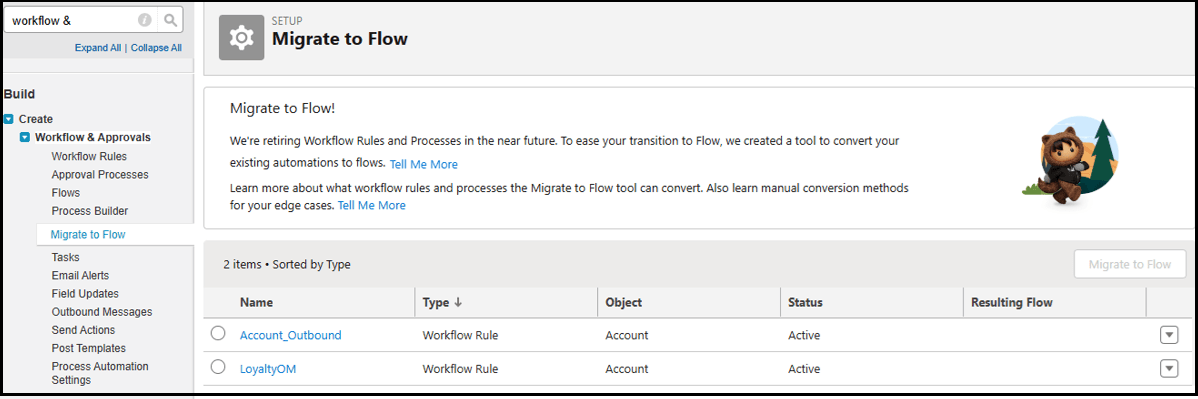Image resolution: width=1198 pixels, height=399 pixels.
Task: Select the Account_Outbound radio button
Action: pyautogui.click(x=218, y=333)
